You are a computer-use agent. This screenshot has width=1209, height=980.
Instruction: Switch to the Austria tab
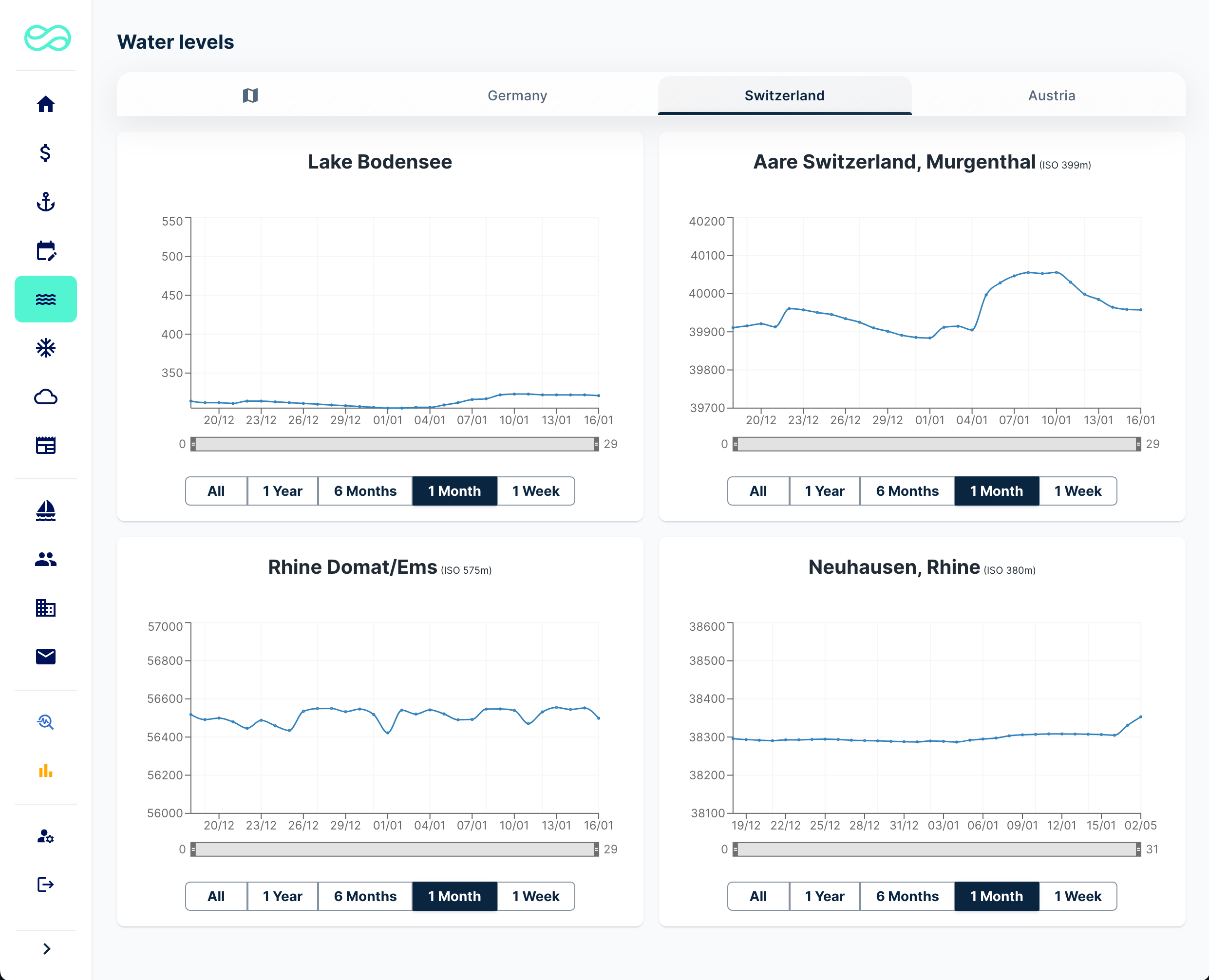pos(1051,95)
